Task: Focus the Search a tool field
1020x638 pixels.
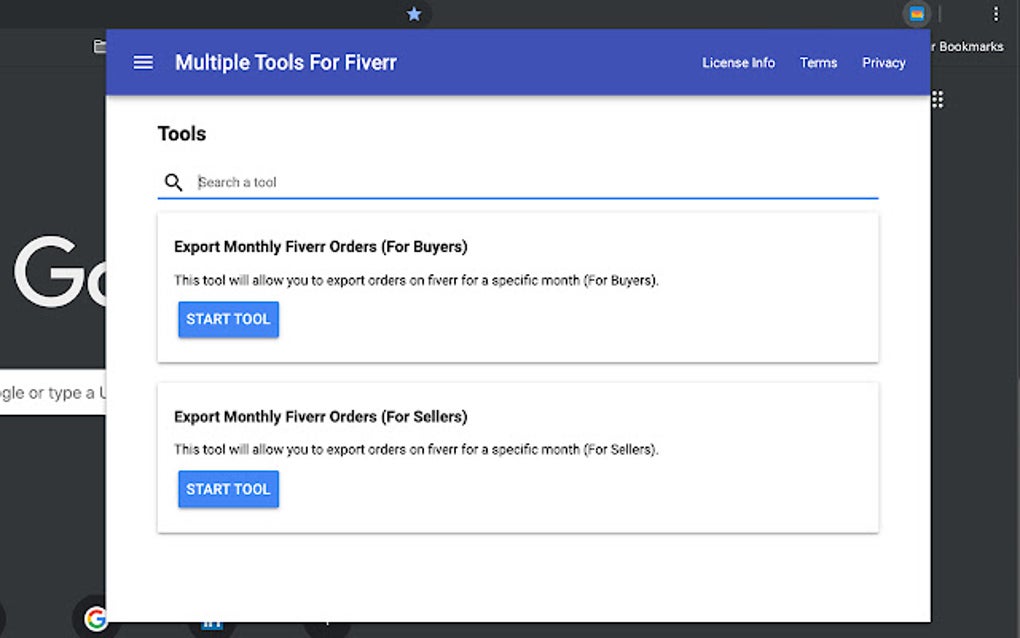Action: tap(530, 182)
